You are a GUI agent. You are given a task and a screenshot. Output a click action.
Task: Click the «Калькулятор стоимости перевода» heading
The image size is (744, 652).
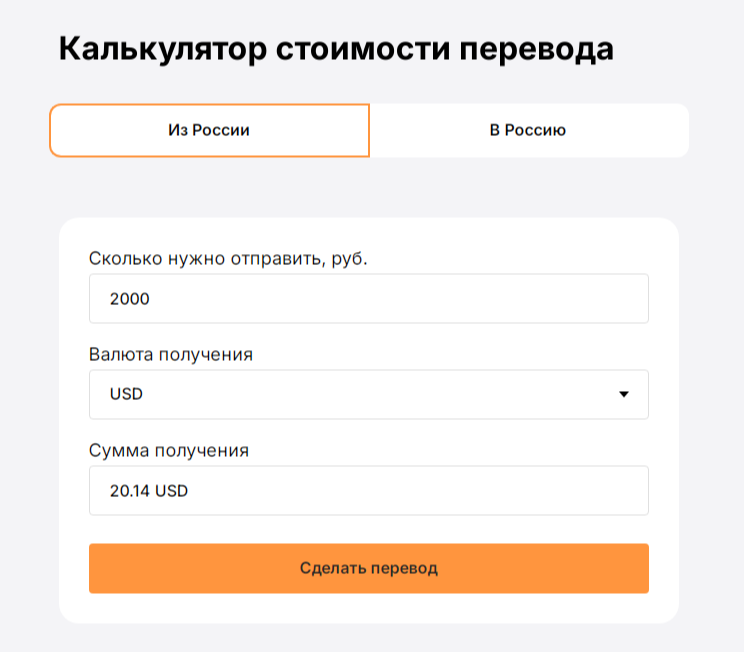tap(336, 49)
